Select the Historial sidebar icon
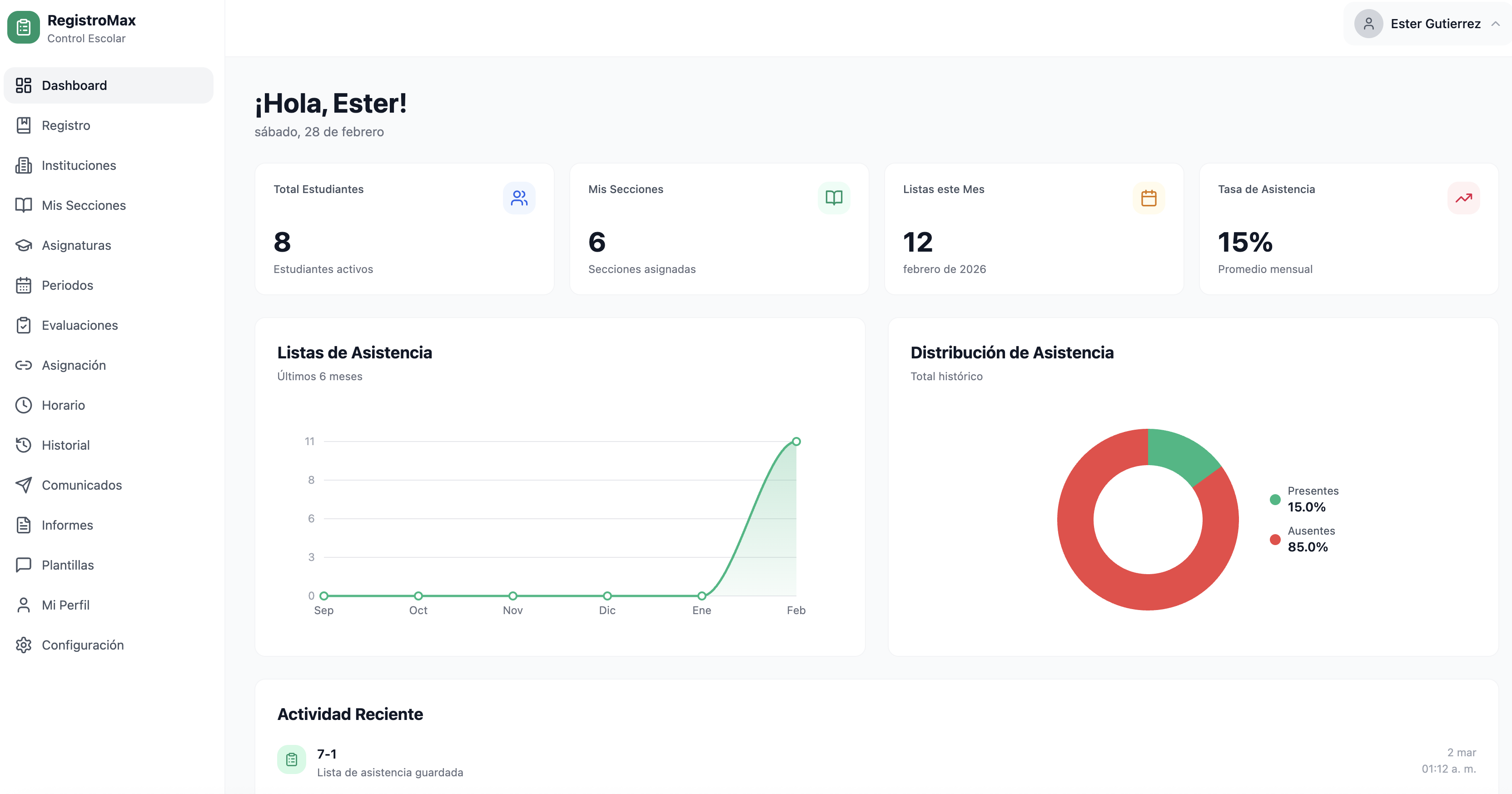1512x794 pixels. coord(24,445)
